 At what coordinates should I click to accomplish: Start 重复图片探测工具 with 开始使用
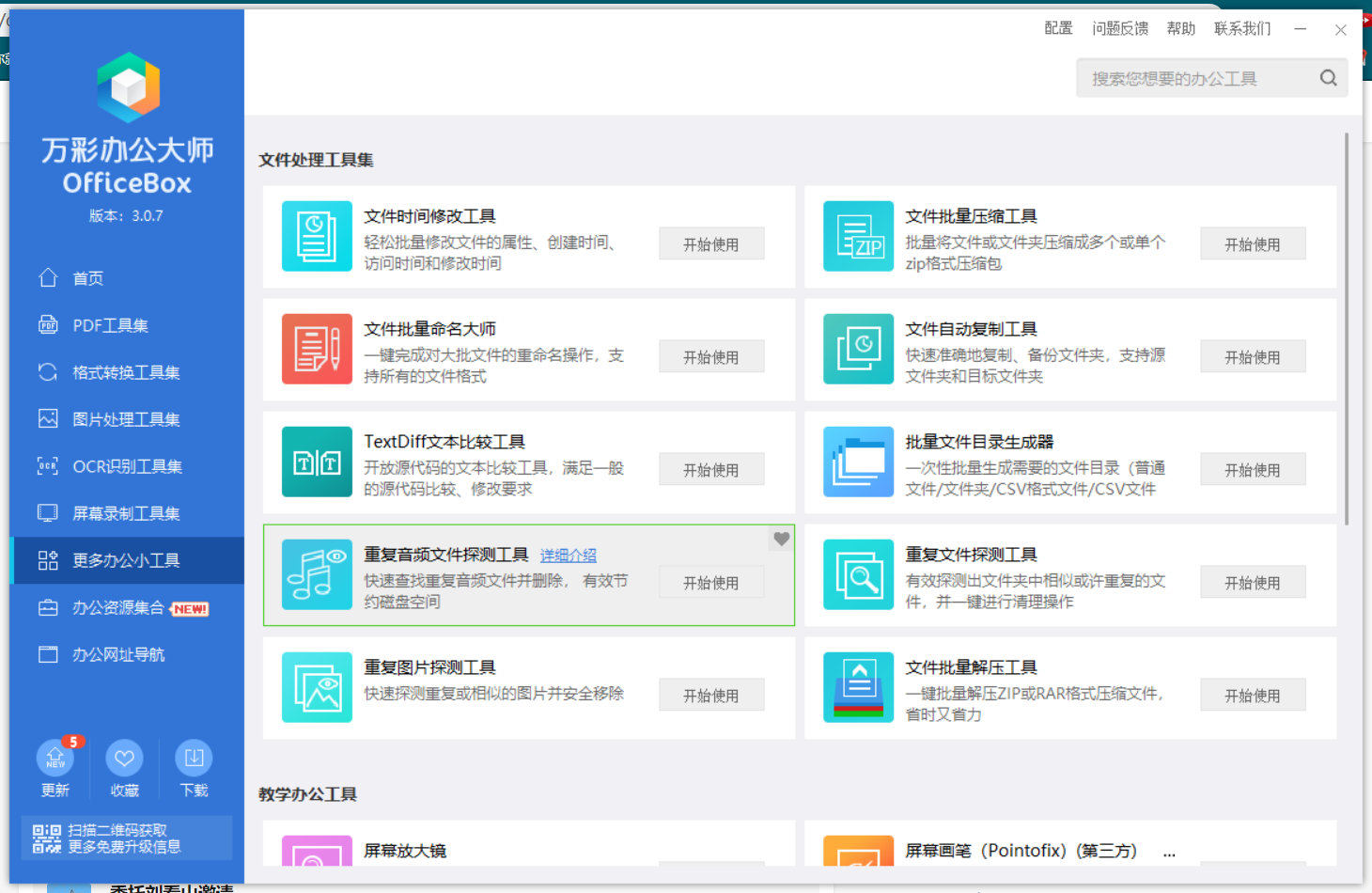[711, 696]
